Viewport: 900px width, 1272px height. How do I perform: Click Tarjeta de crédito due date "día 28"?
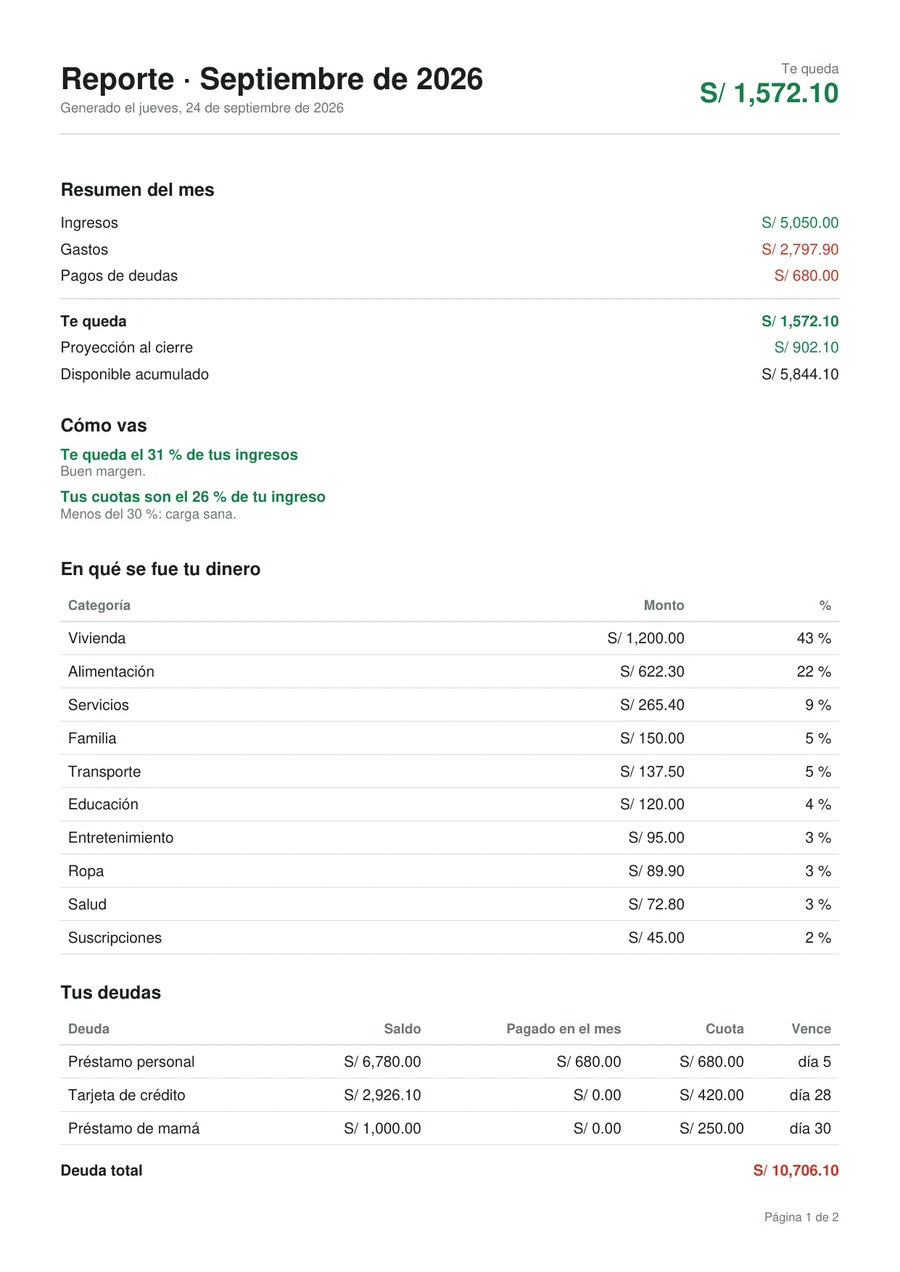click(810, 1095)
